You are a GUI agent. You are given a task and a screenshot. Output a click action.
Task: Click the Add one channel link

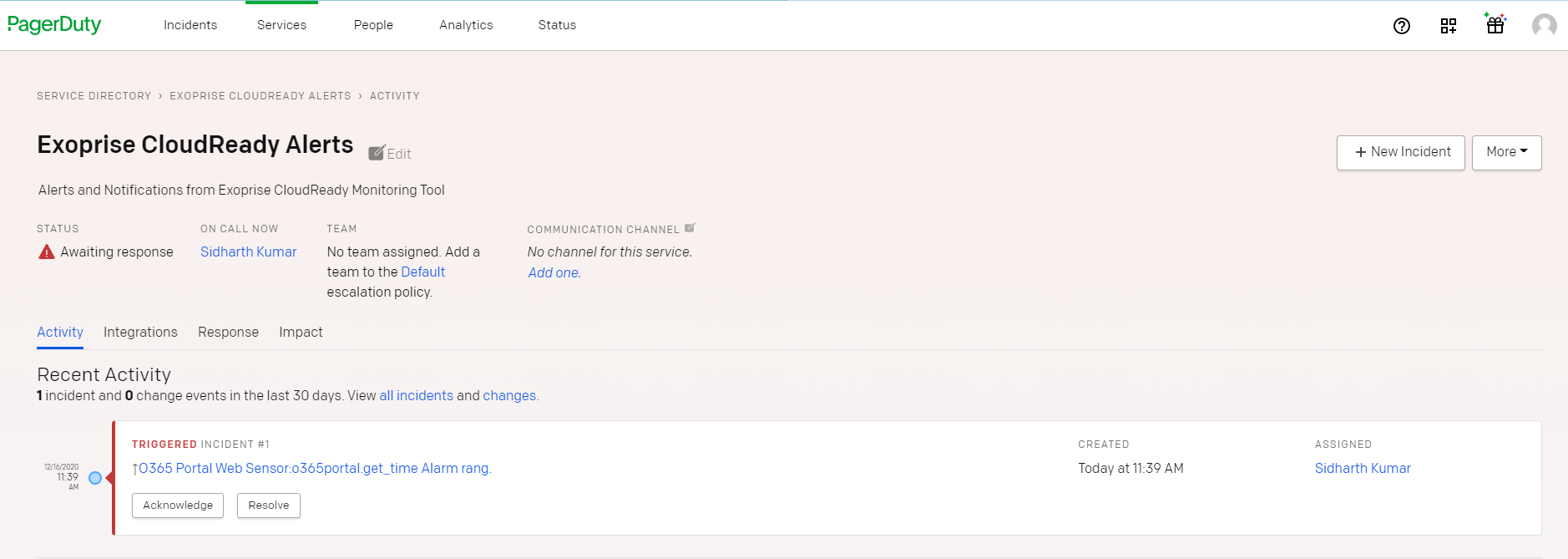click(x=554, y=272)
